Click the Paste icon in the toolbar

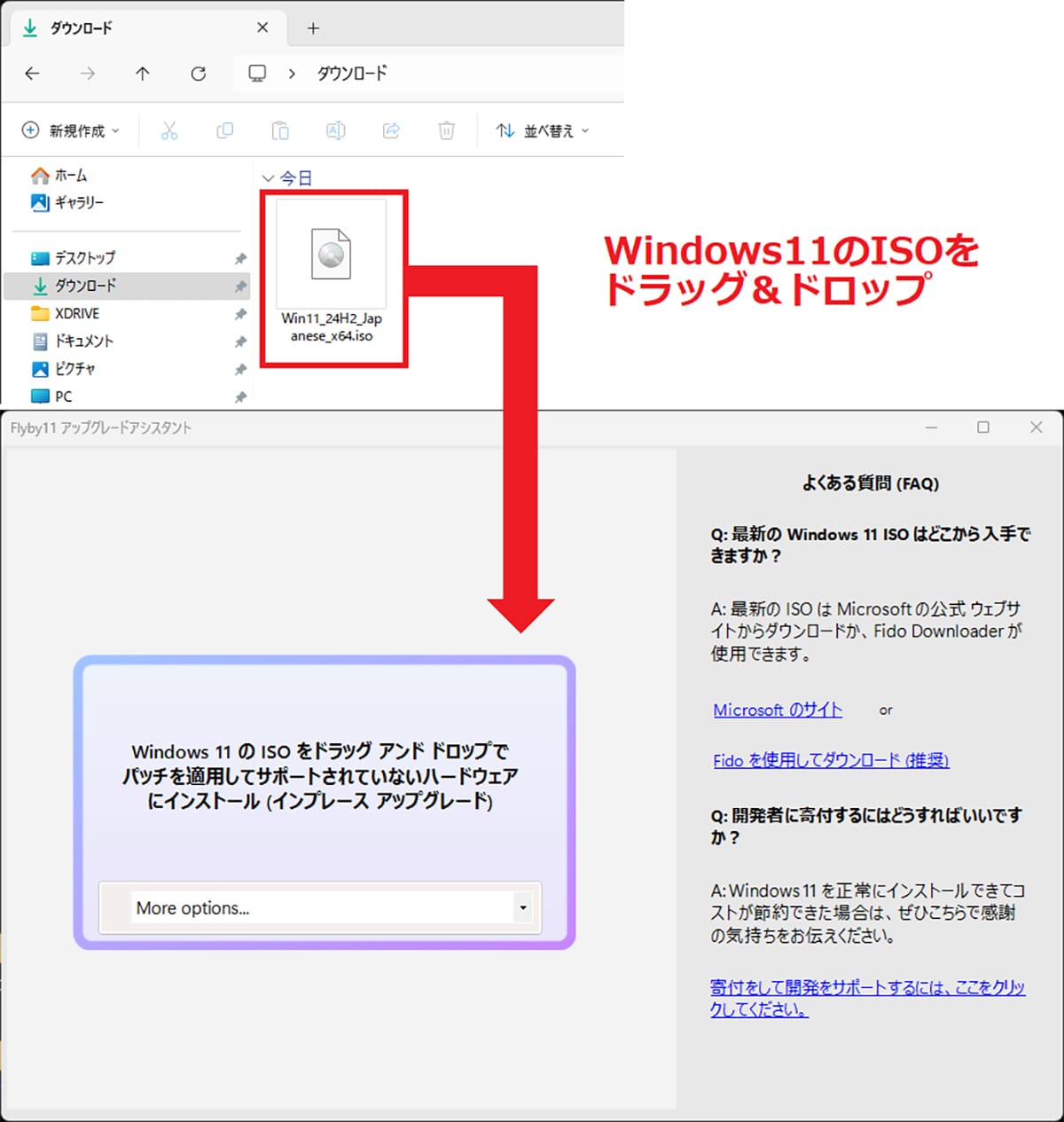280,130
